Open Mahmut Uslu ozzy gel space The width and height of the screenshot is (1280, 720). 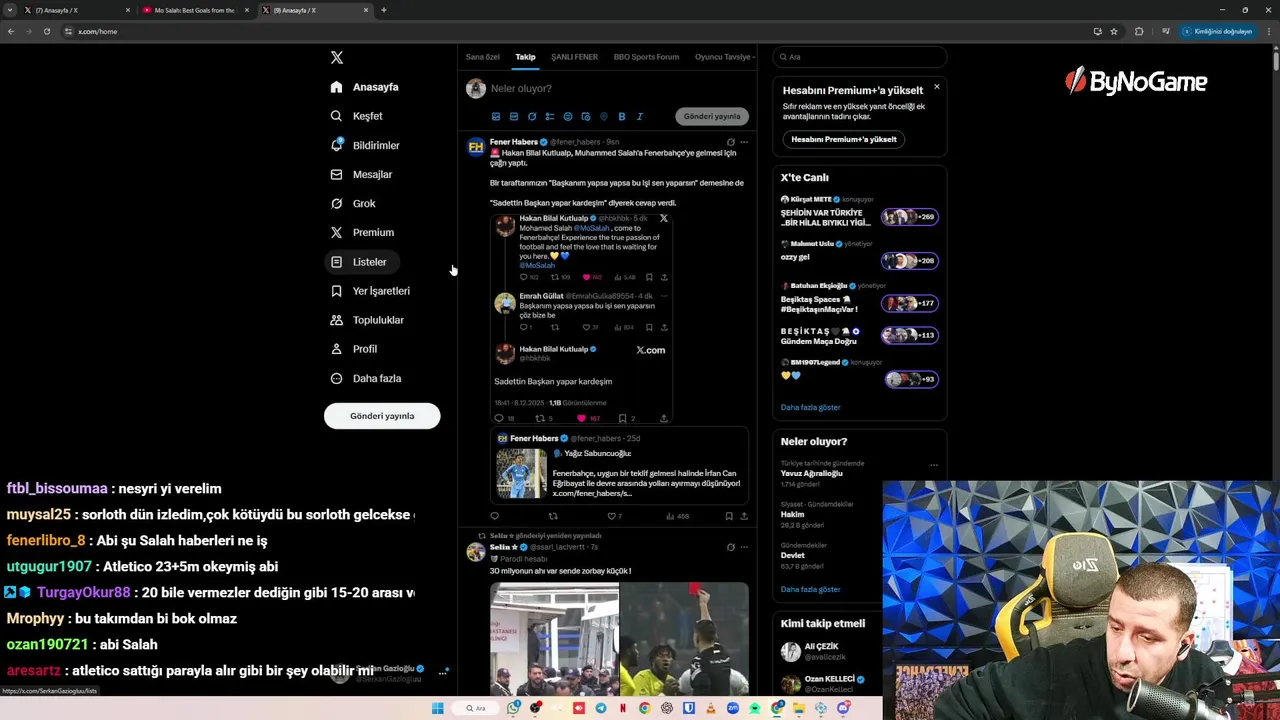coord(860,255)
